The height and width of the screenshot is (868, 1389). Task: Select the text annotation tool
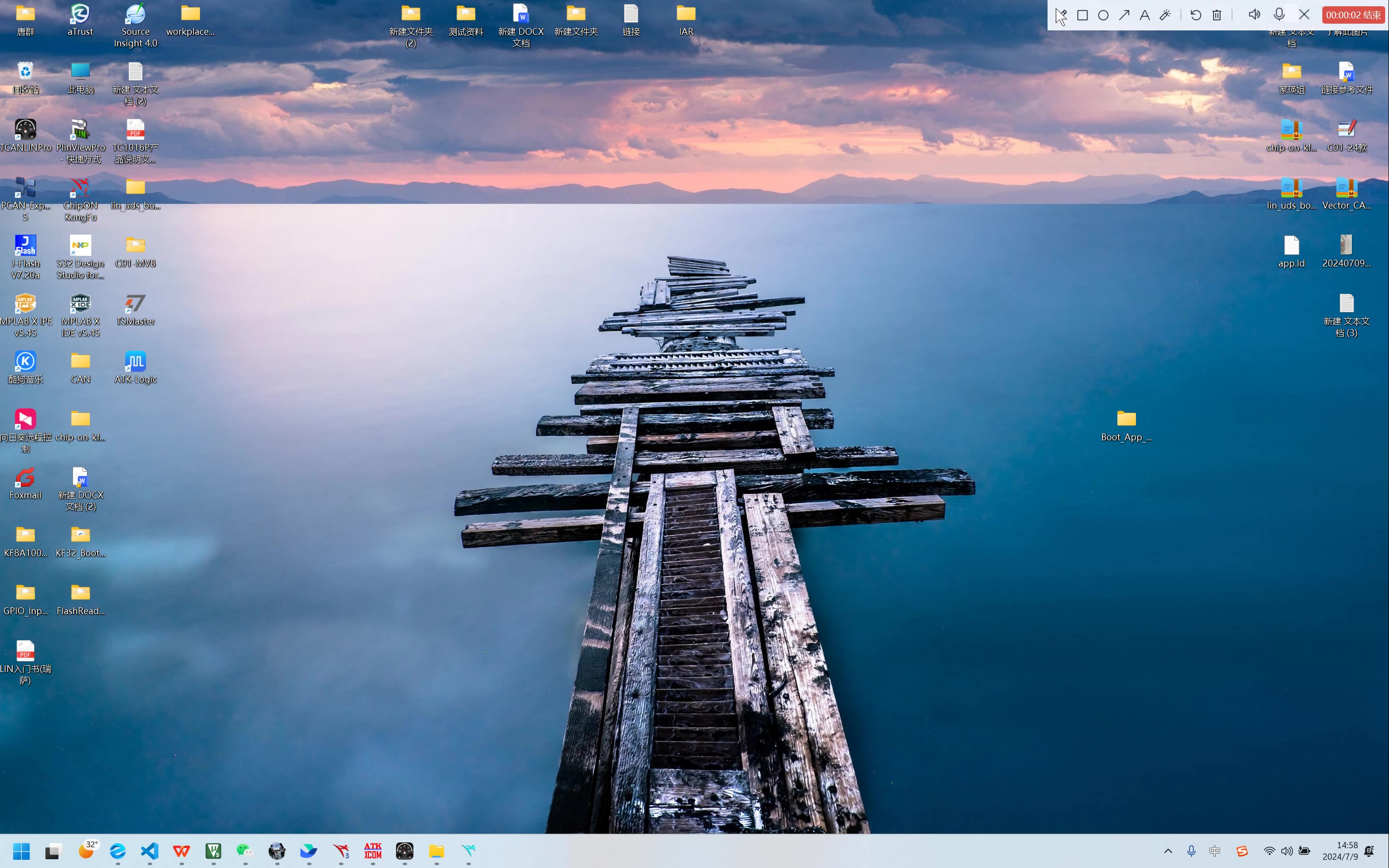pyautogui.click(x=1145, y=15)
